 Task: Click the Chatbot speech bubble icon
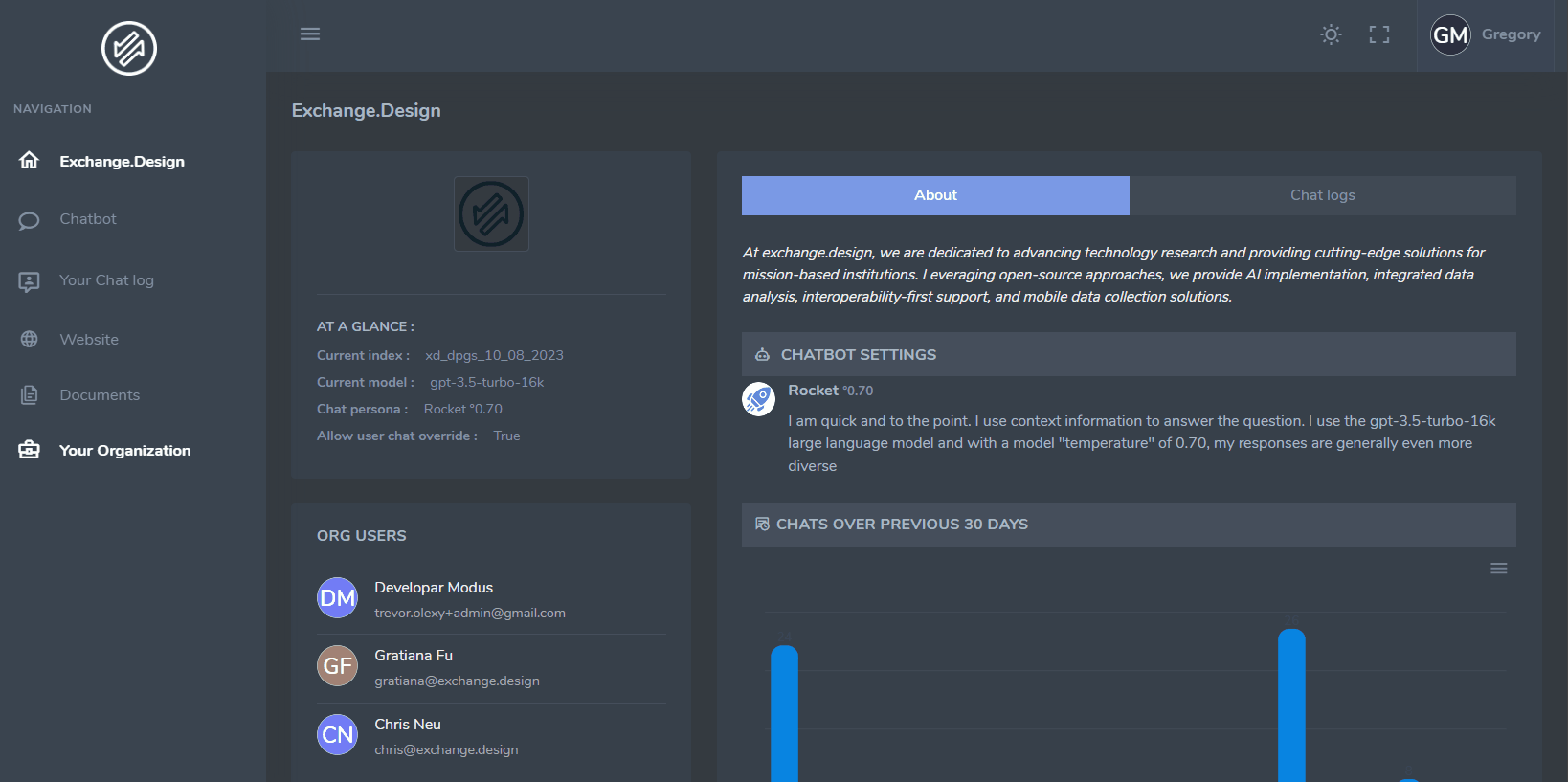point(29,221)
